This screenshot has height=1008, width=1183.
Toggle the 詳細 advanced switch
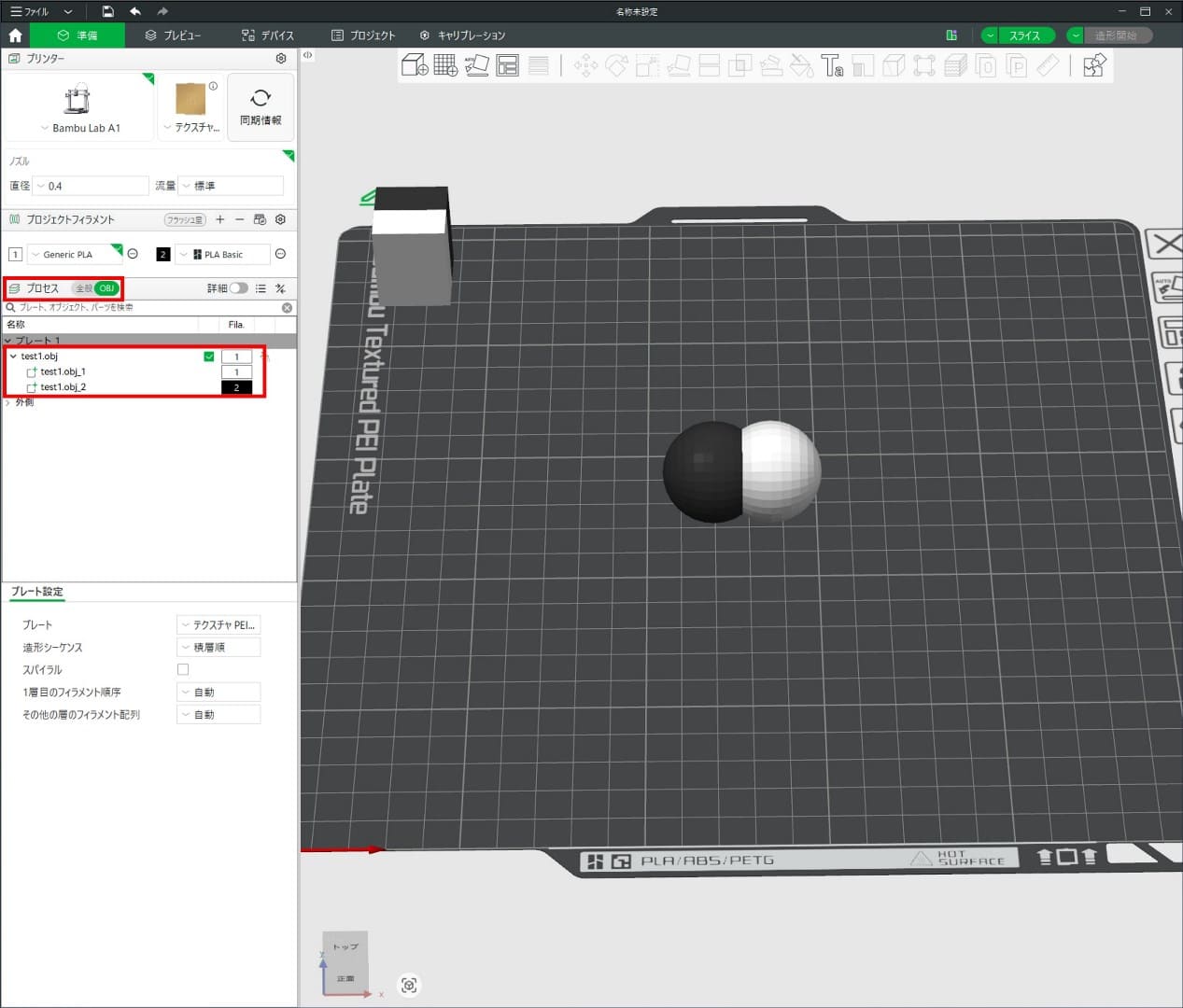239,288
